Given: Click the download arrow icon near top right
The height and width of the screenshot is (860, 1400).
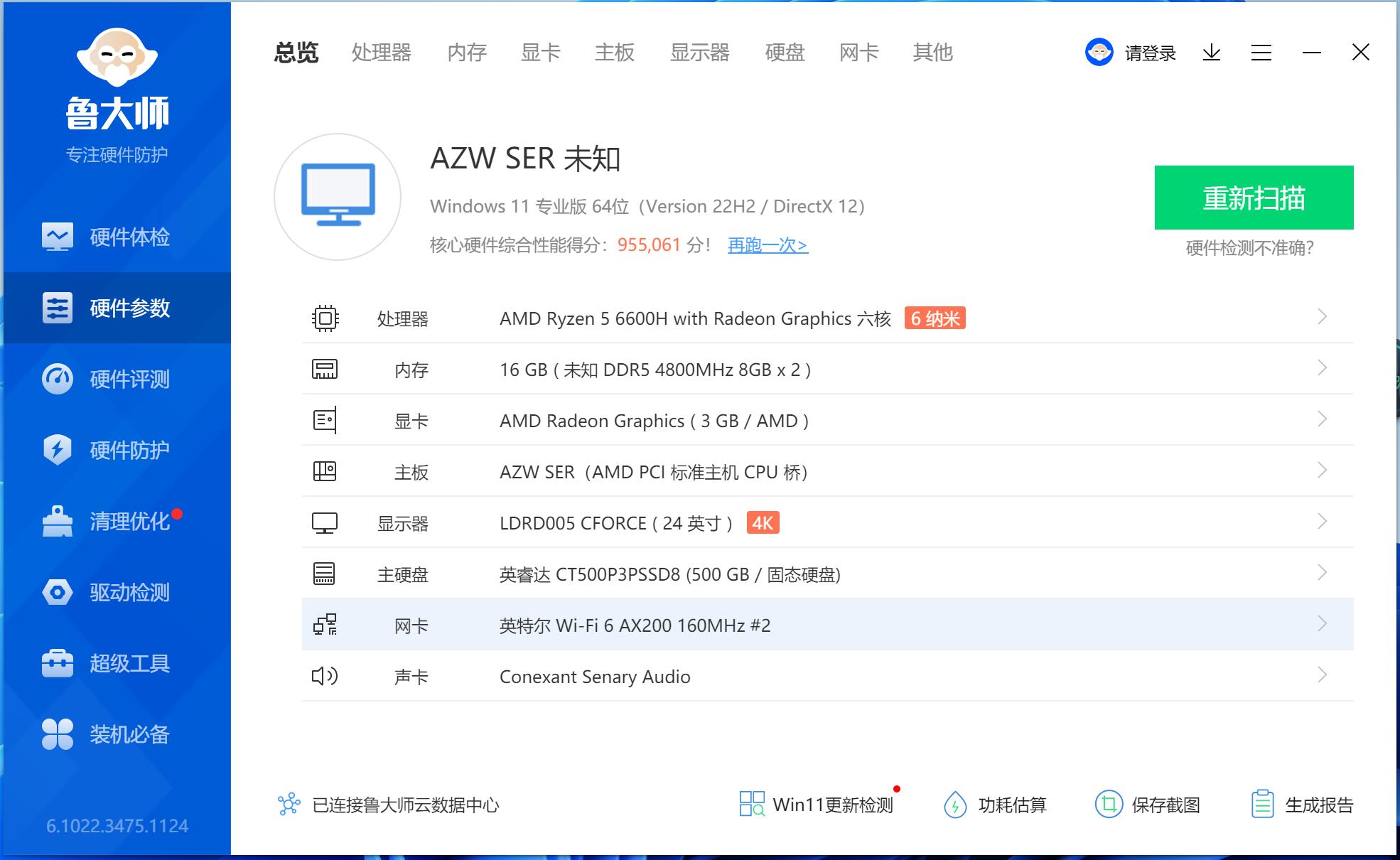Looking at the screenshot, I should pos(1212,53).
